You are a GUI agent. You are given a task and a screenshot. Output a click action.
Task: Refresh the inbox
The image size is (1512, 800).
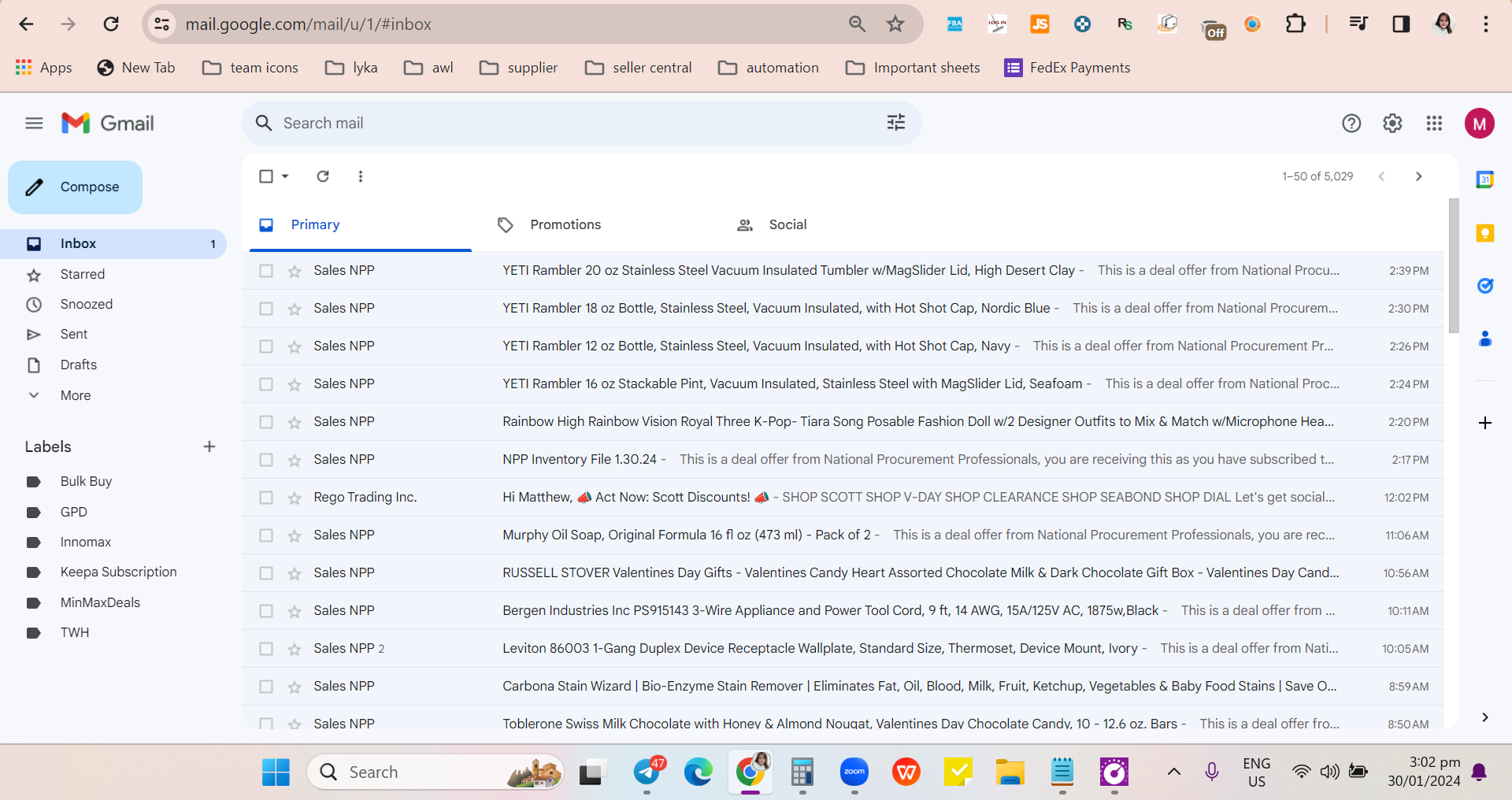(323, 176)
